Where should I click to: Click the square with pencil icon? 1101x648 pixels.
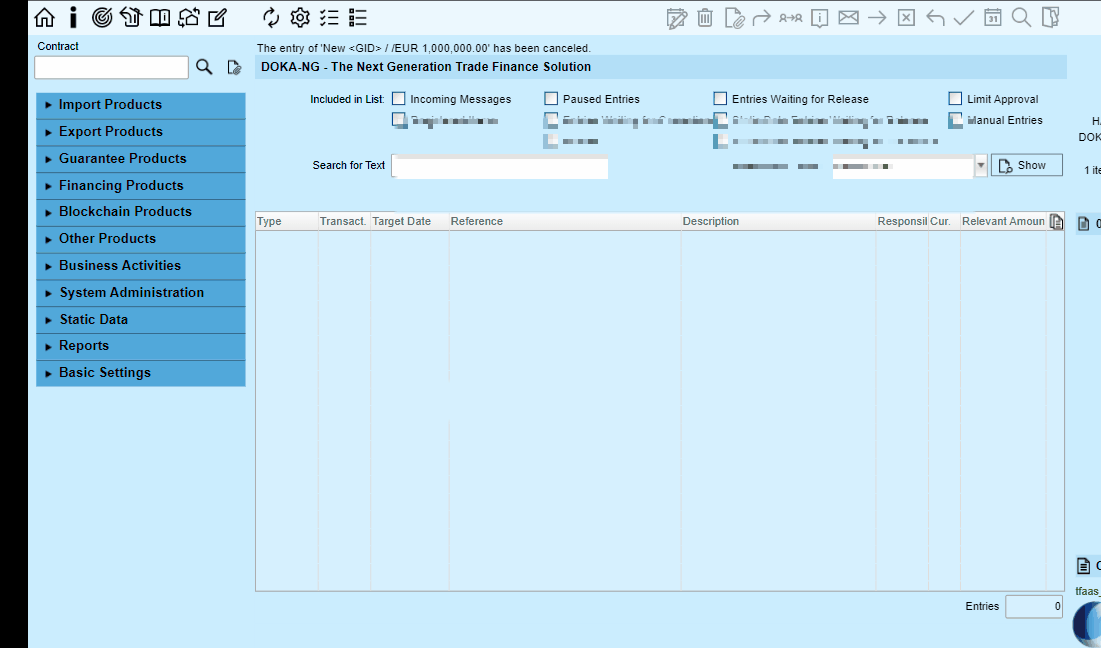218,18
